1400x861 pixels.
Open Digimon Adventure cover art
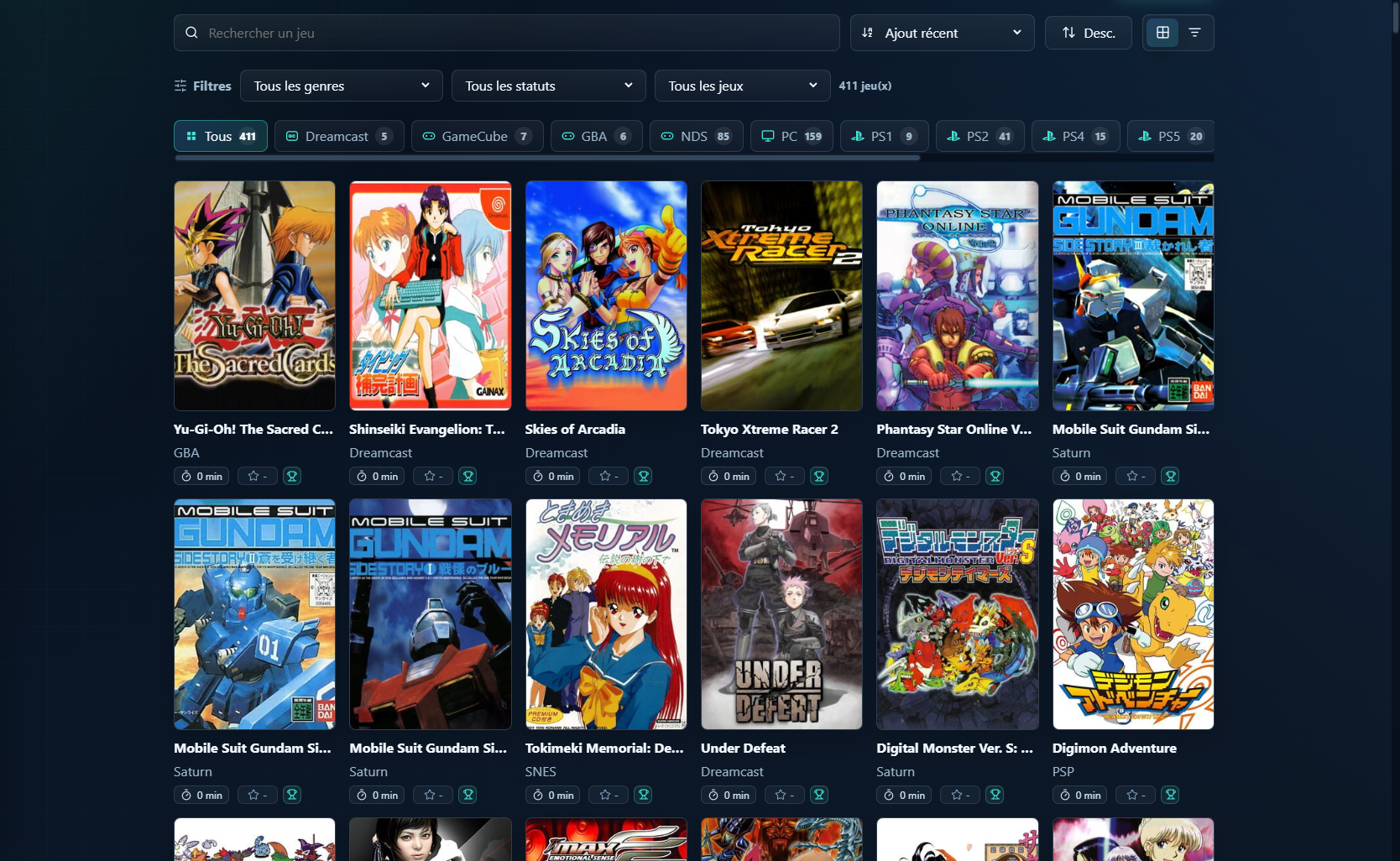pyautogui.click(x=1133, y=614)
